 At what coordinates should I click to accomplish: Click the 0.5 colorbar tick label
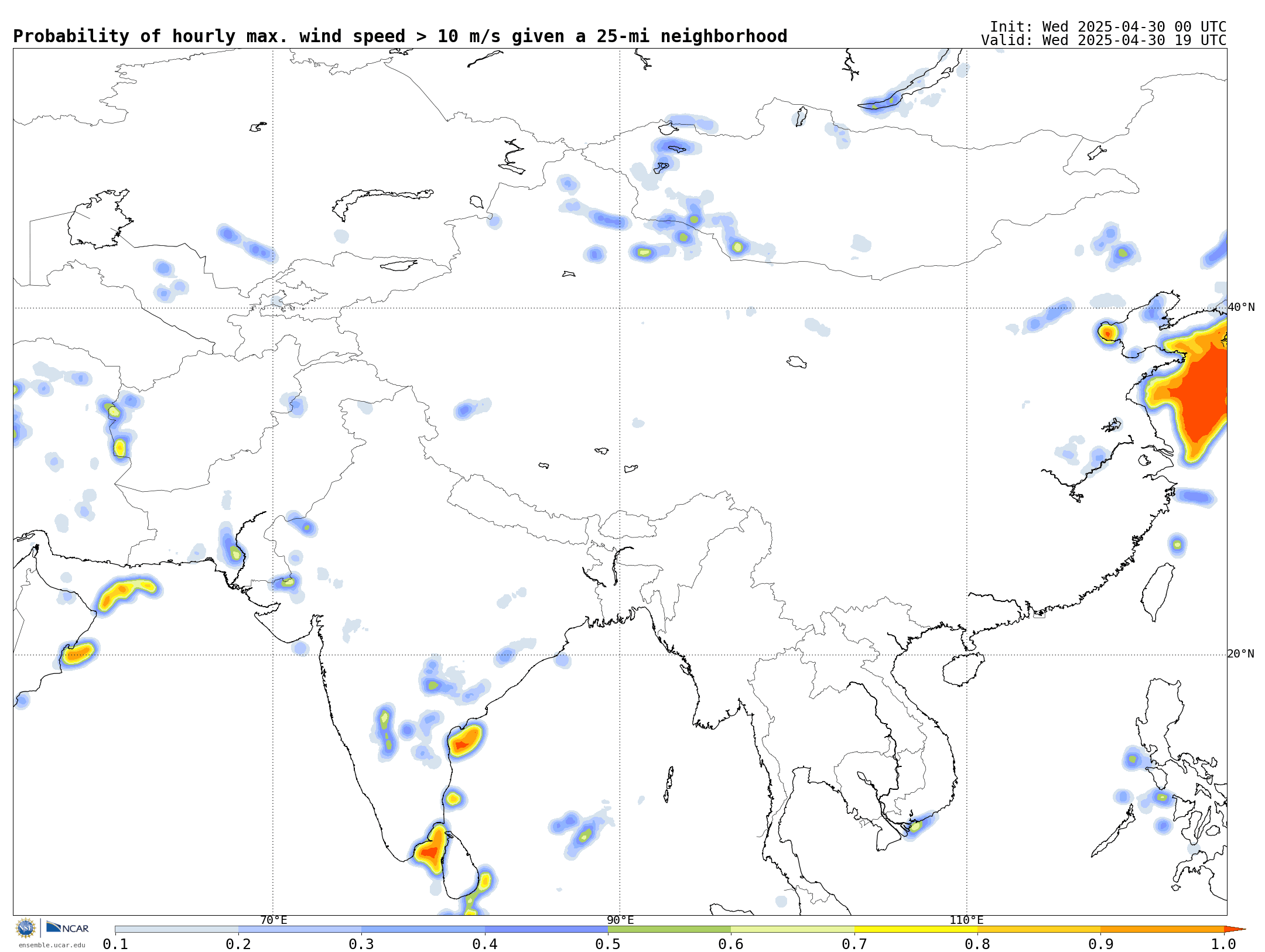(x=608, y=944)
